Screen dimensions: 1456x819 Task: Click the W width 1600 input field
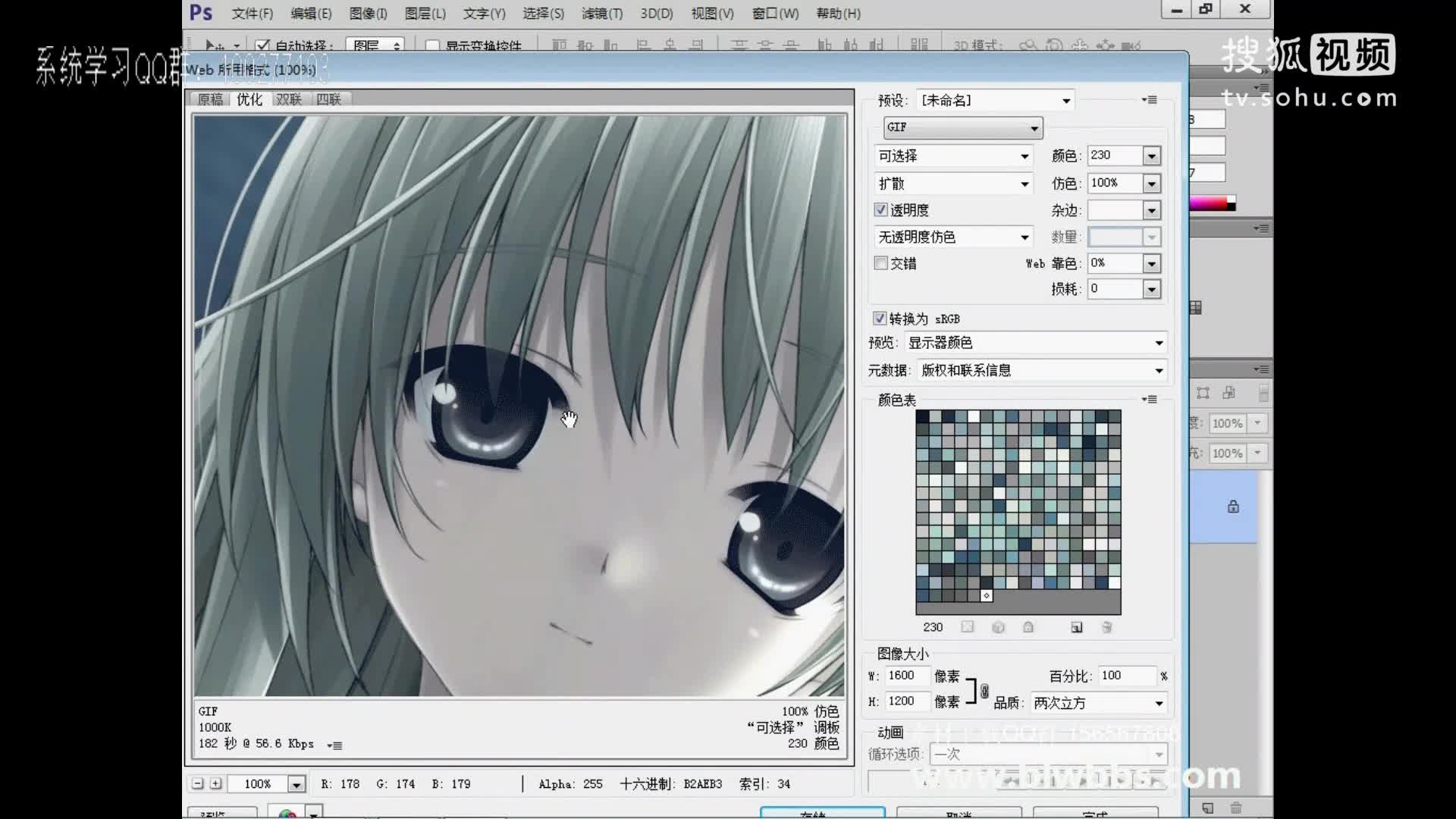pos(906,676)
